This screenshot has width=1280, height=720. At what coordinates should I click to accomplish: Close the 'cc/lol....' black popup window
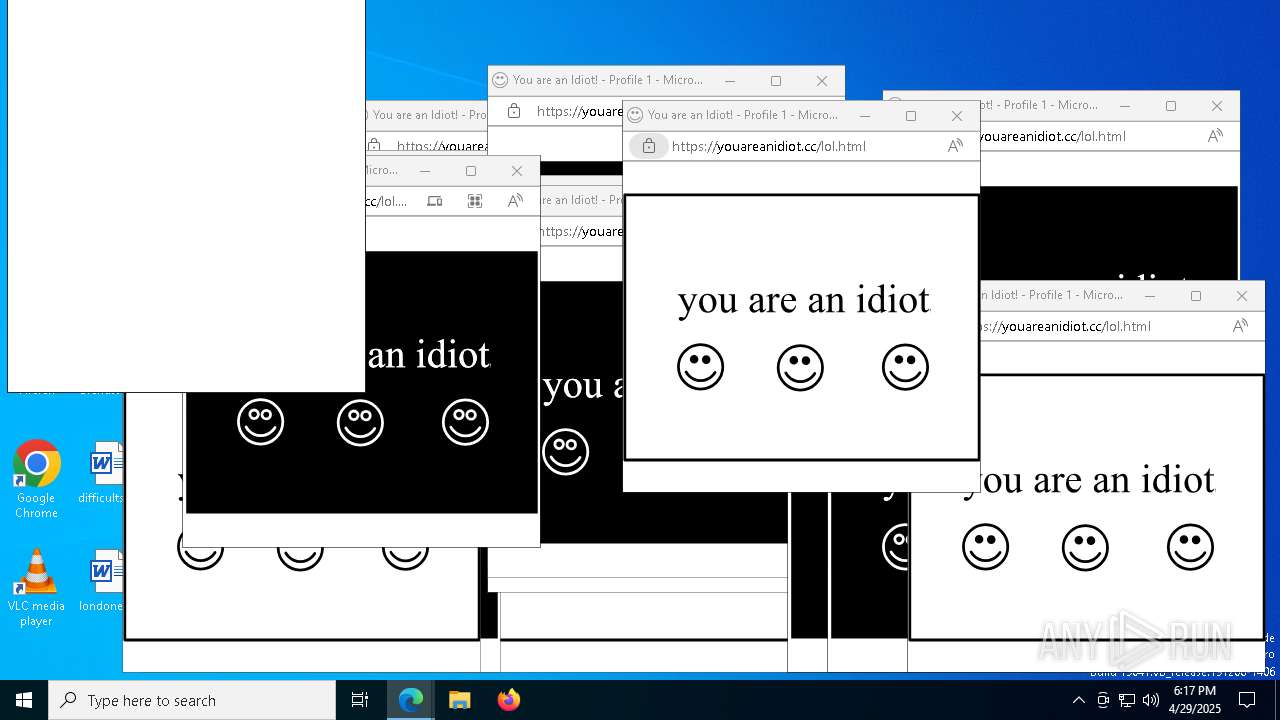point(517,171)
